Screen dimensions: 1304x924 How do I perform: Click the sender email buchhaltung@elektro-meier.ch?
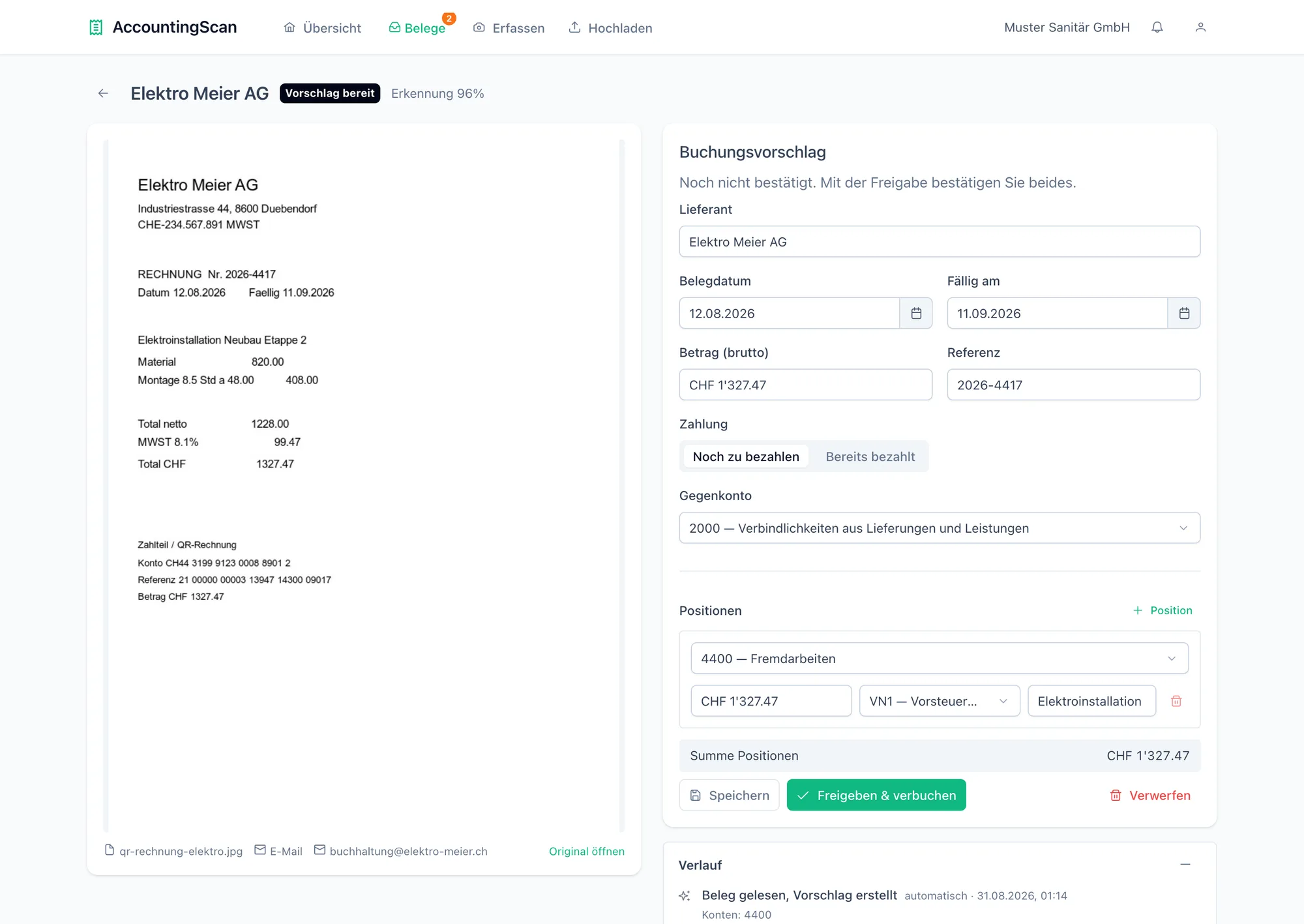coord(409,851)
